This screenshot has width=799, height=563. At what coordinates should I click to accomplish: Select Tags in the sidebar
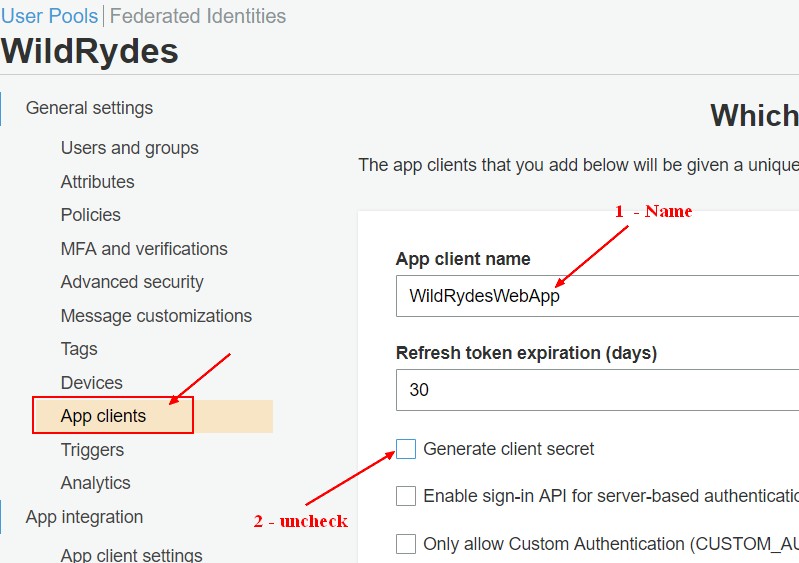(x=79, y=349)
